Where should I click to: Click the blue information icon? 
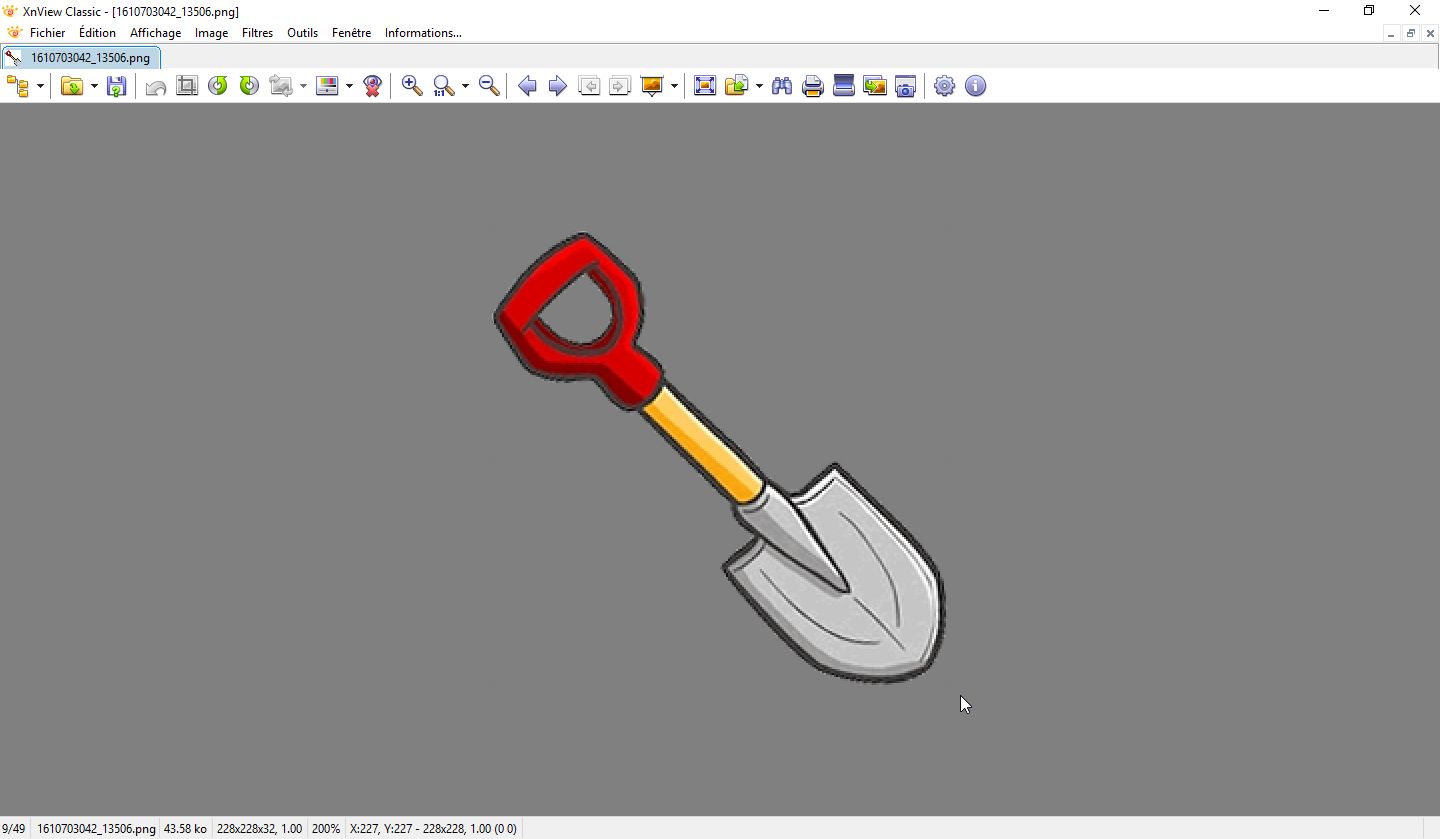(x=976, y=86)
